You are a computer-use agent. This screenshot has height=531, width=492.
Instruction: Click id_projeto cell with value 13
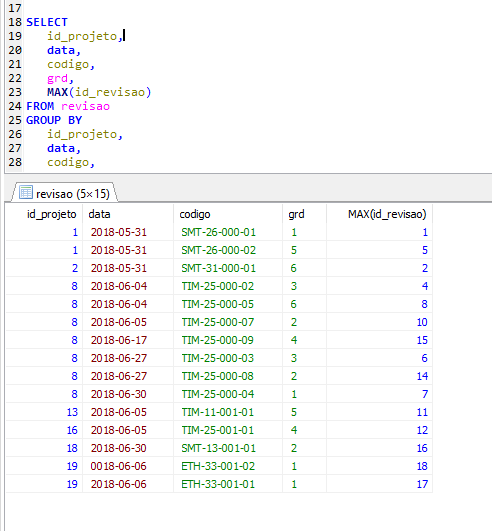[x=44, y=412]
